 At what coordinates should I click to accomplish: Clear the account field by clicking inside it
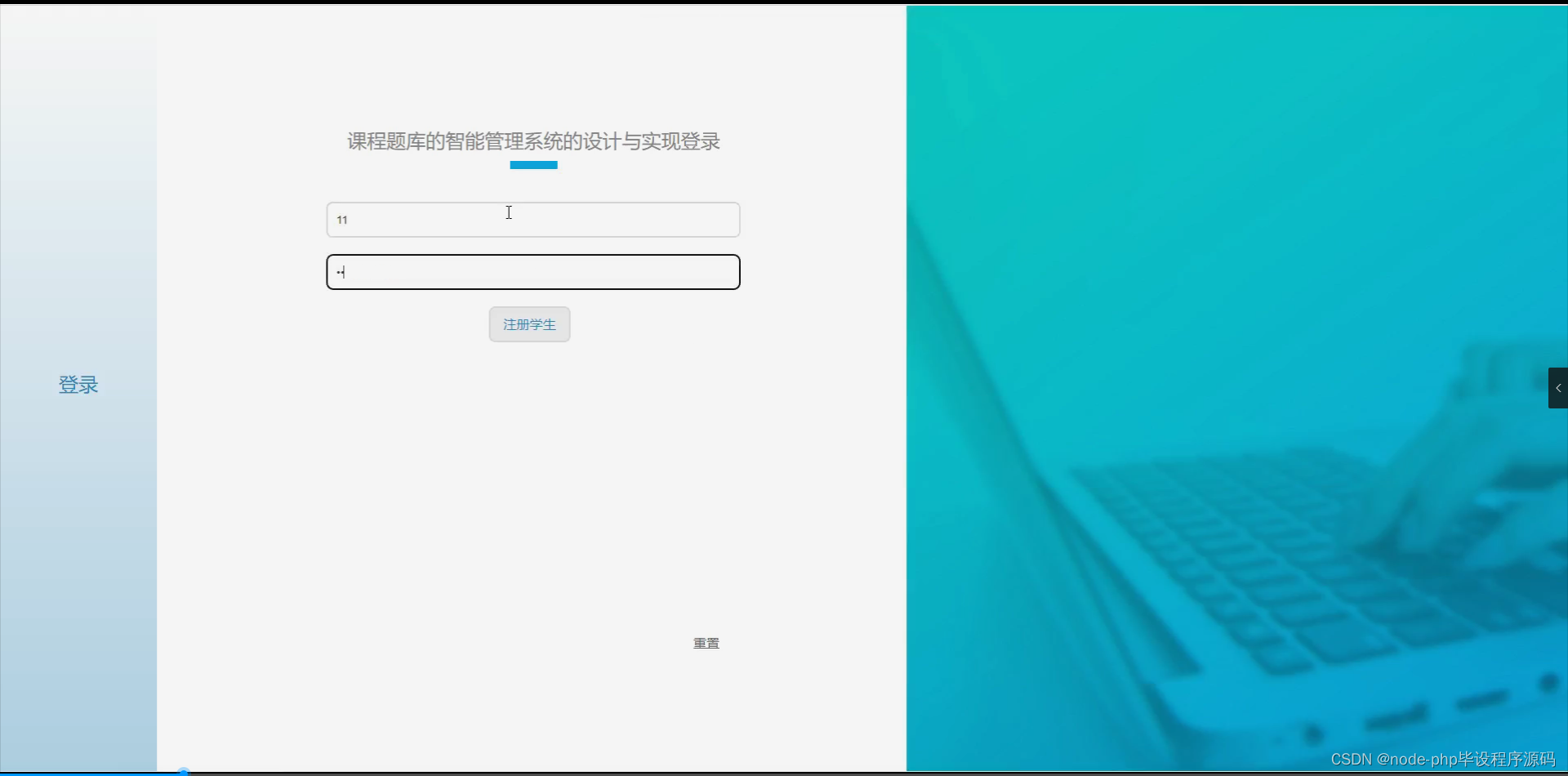[x=532, y=219]
